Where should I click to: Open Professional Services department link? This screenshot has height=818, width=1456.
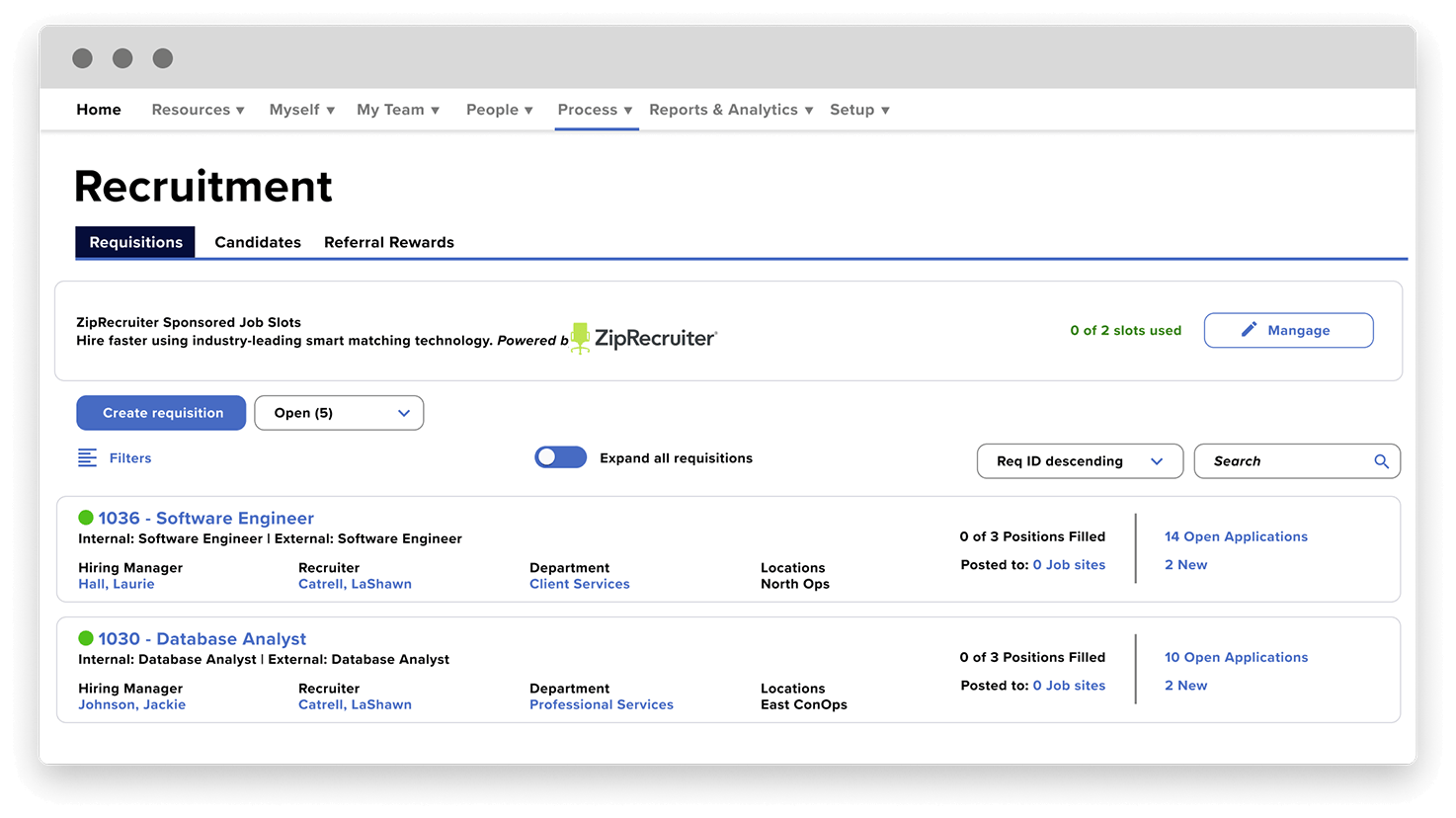(x=602, y=704)
